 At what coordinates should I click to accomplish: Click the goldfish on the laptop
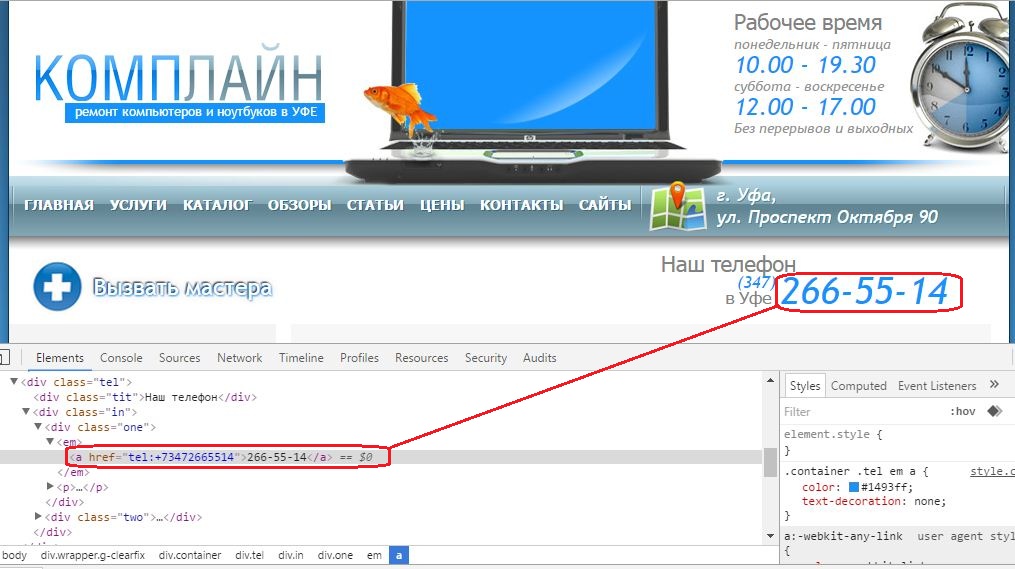point(401,107)
